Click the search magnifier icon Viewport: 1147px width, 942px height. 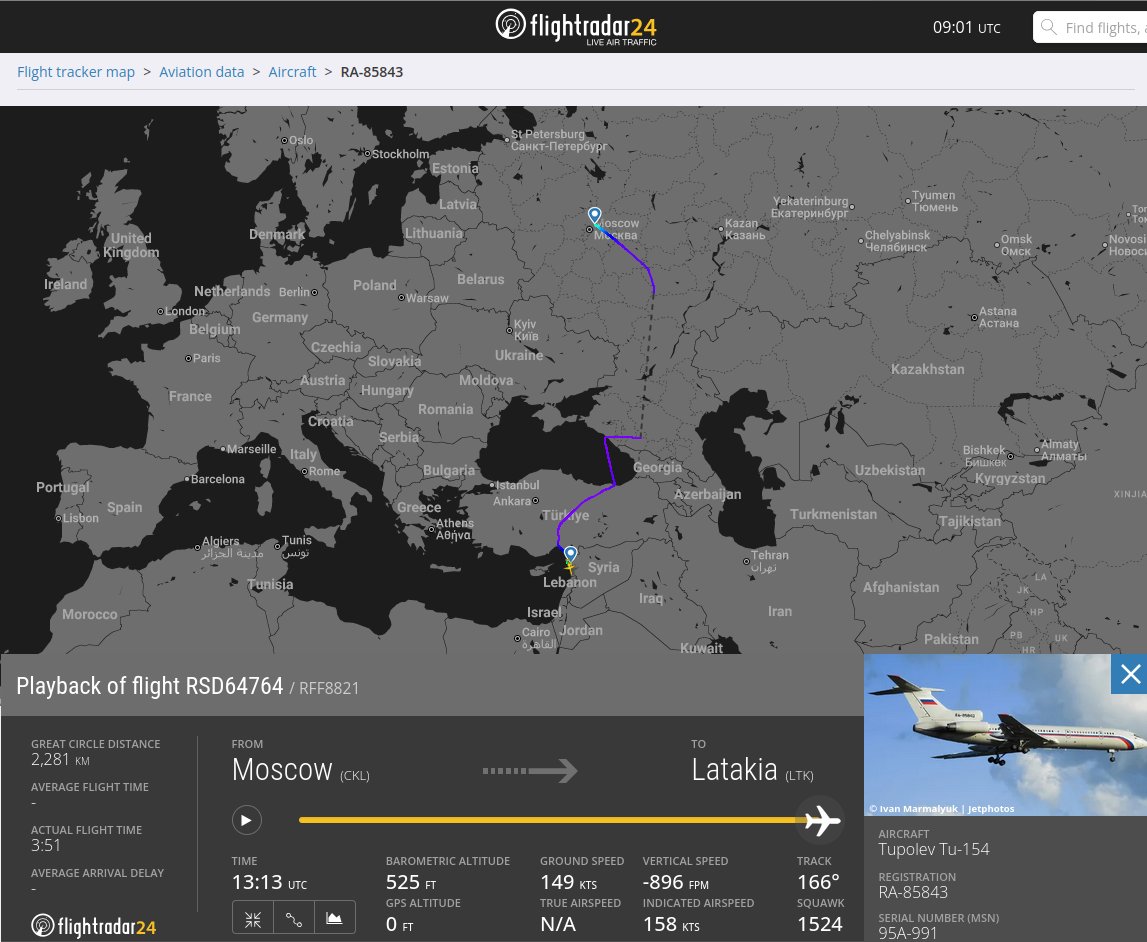pos(1048,27)
